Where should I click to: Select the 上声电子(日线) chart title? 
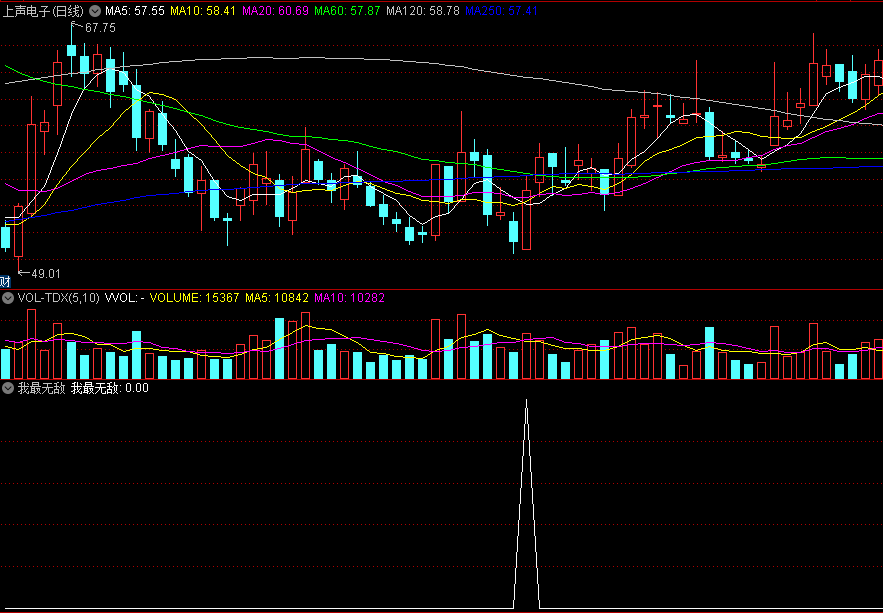(43, 11)
